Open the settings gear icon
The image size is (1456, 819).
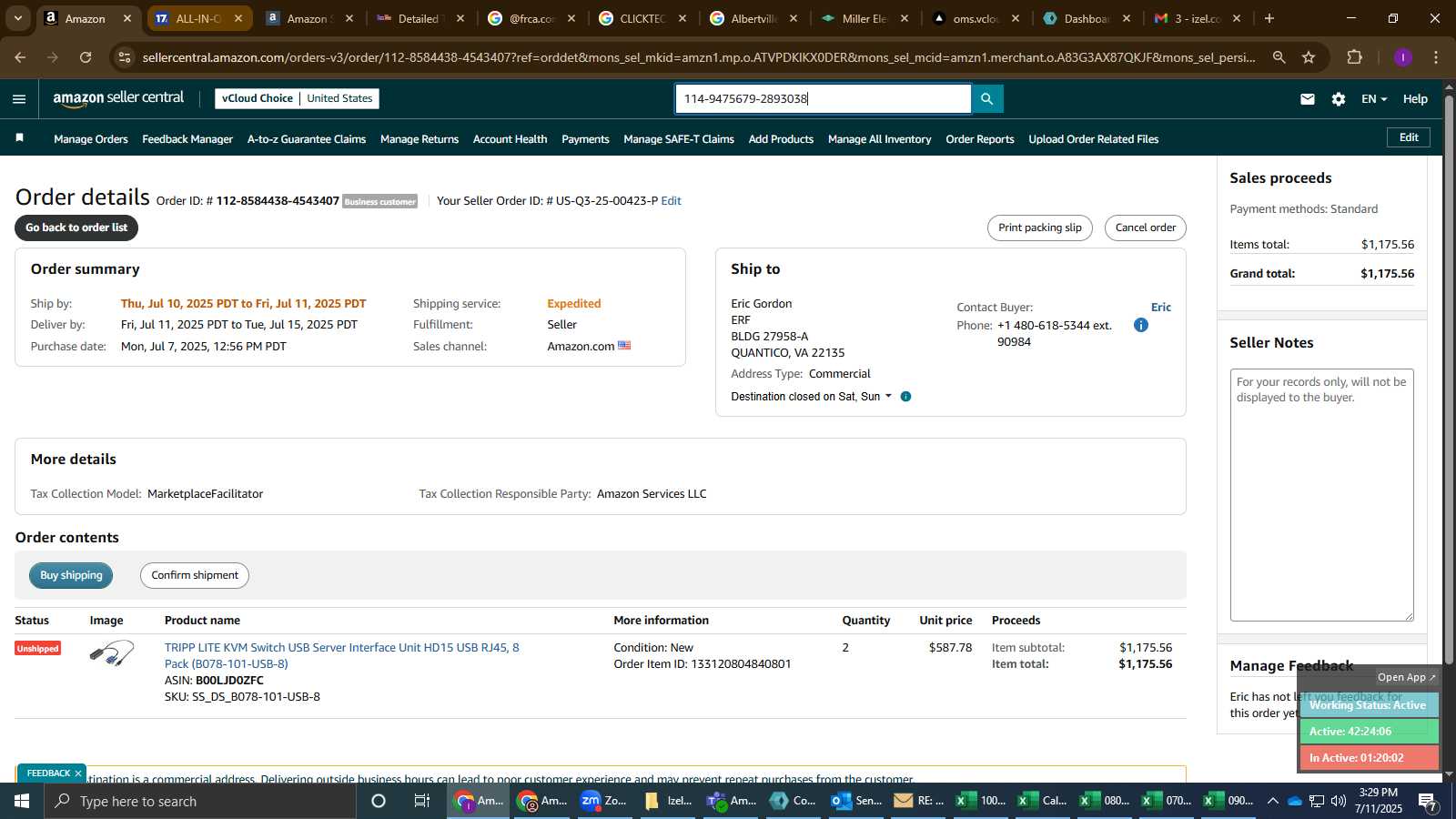pyautogui.click(x=1339, y=99)
